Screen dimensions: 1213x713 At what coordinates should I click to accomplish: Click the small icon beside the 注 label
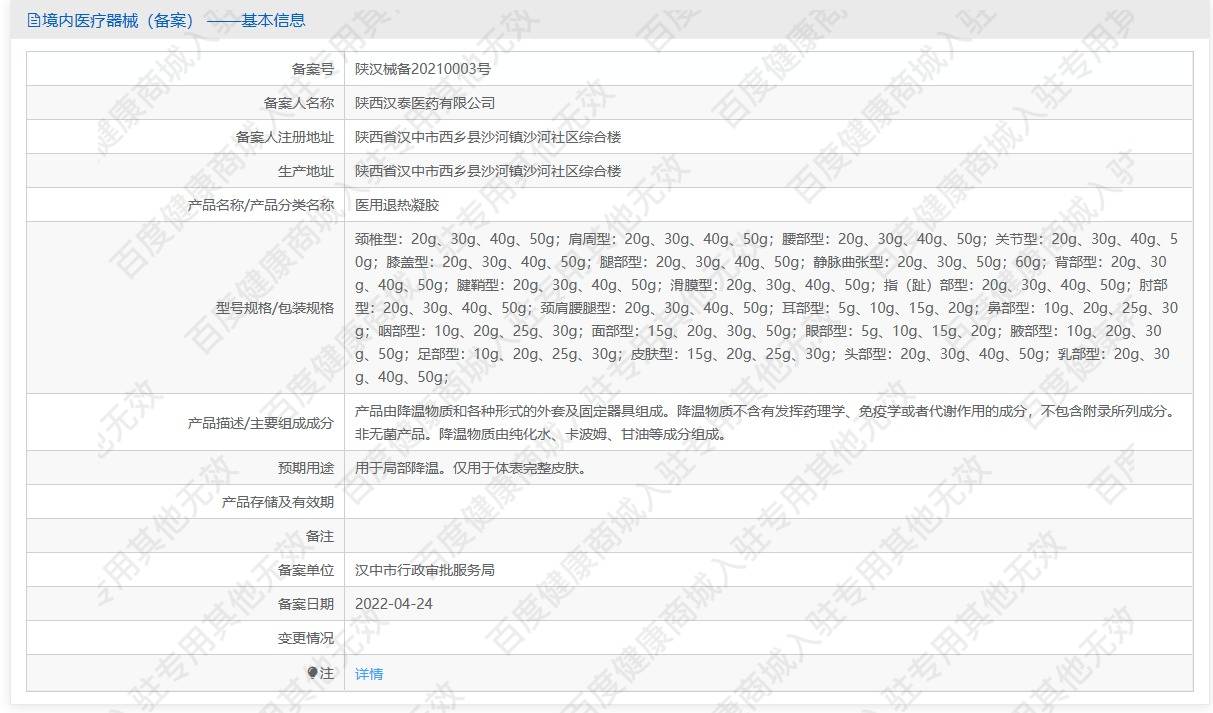click(x=312, y=673)
